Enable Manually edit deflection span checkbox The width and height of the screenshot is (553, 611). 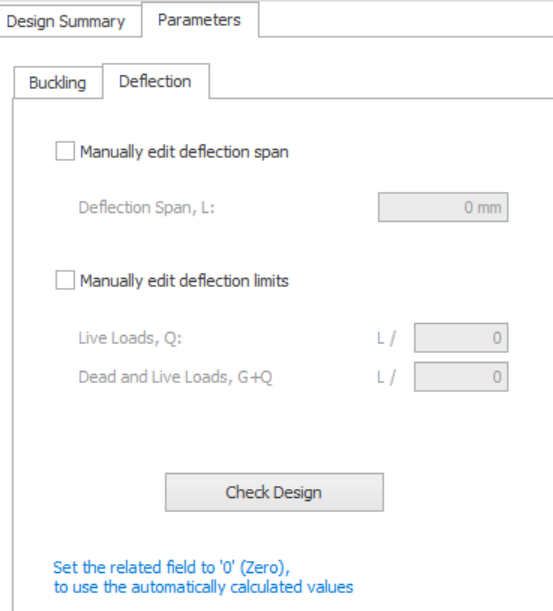(65, 151)
